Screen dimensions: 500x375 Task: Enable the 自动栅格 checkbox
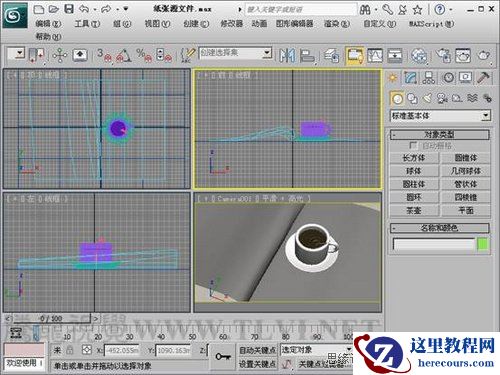point(413,146)
